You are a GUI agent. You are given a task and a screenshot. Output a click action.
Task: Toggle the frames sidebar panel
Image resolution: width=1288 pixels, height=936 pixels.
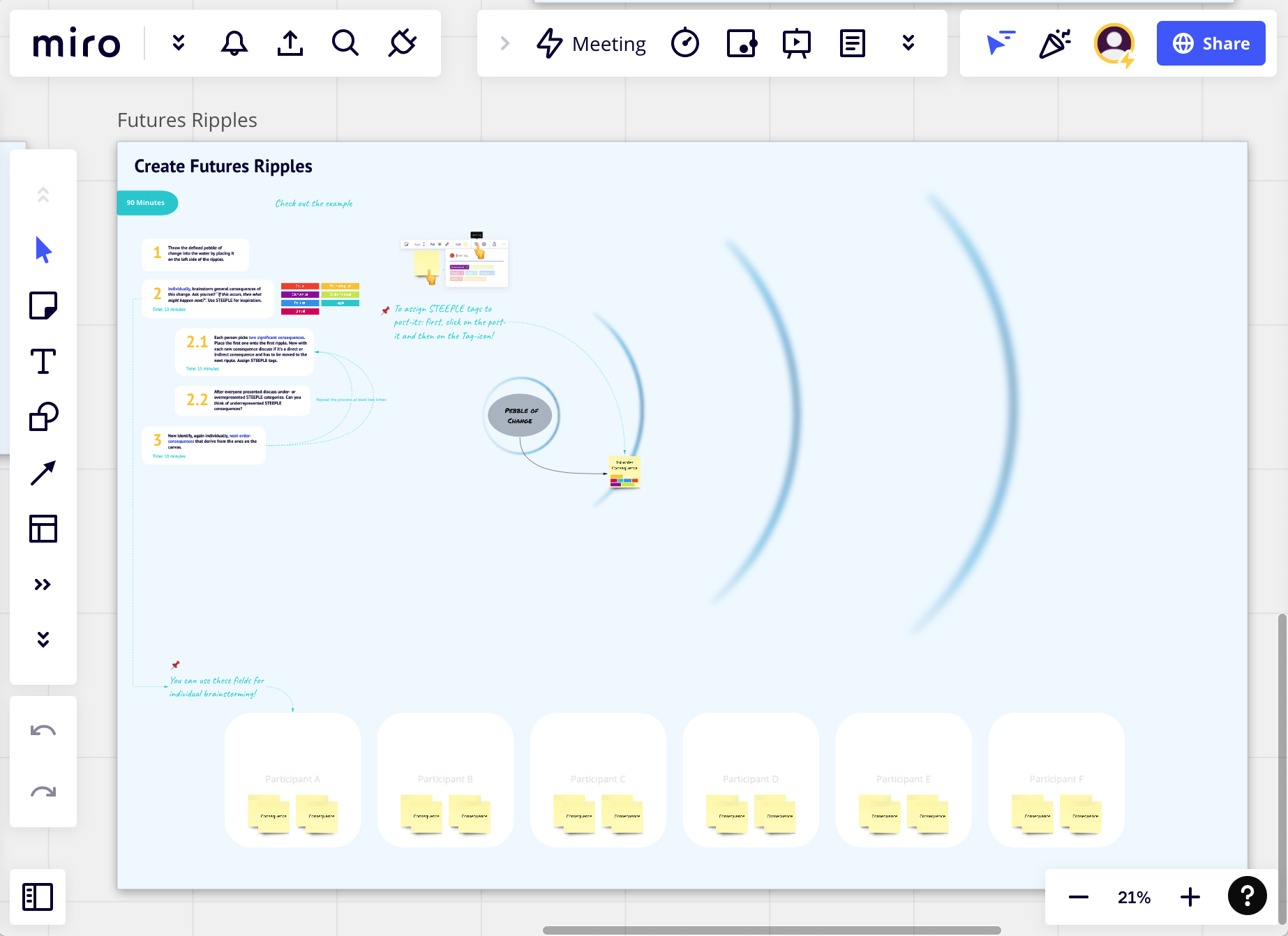(38, 897)
